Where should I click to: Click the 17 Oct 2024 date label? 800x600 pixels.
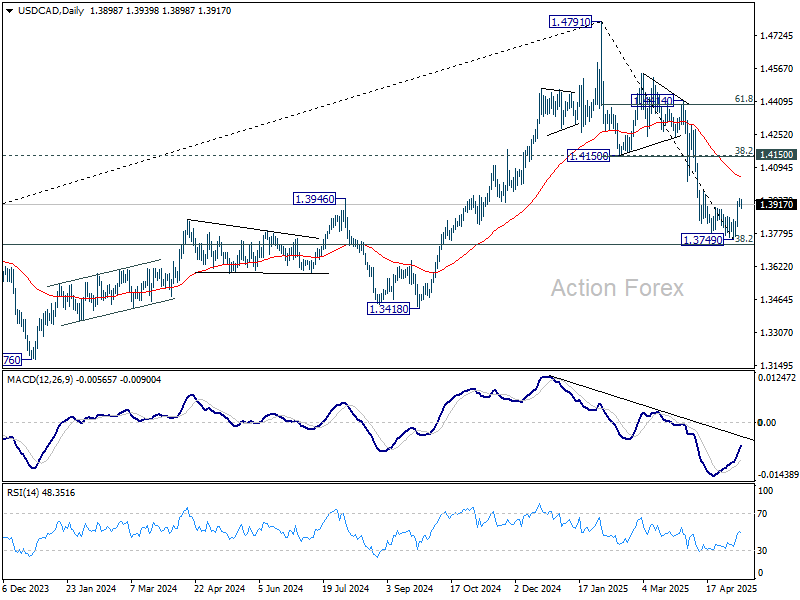(x=474, y=589)
